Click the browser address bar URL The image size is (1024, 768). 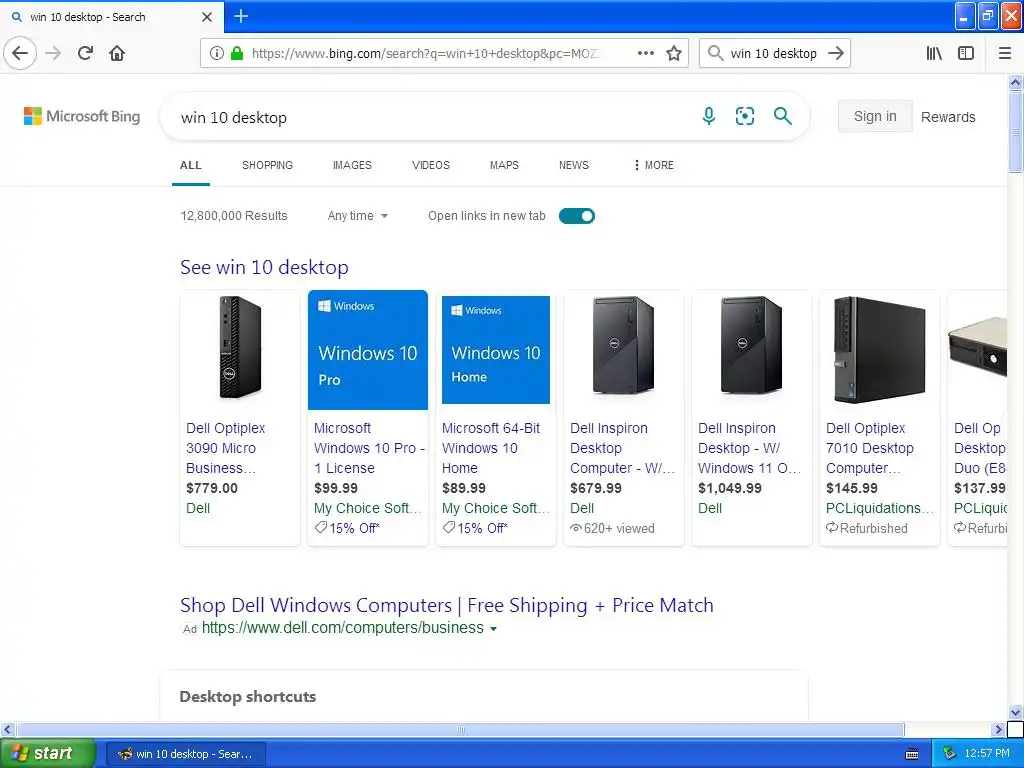pos(426,54)
